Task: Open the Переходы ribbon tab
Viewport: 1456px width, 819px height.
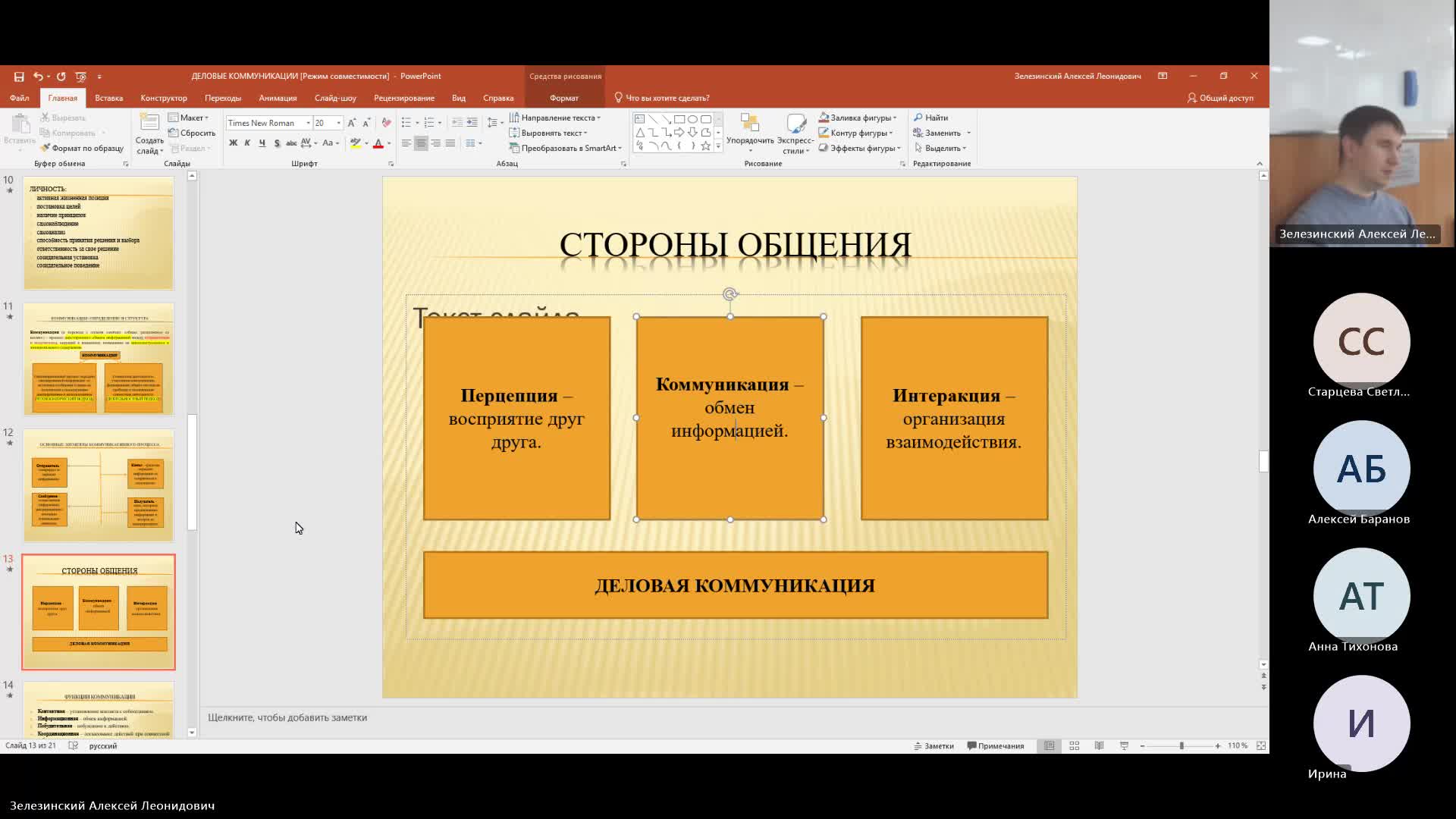Action: tap(223, 98)
